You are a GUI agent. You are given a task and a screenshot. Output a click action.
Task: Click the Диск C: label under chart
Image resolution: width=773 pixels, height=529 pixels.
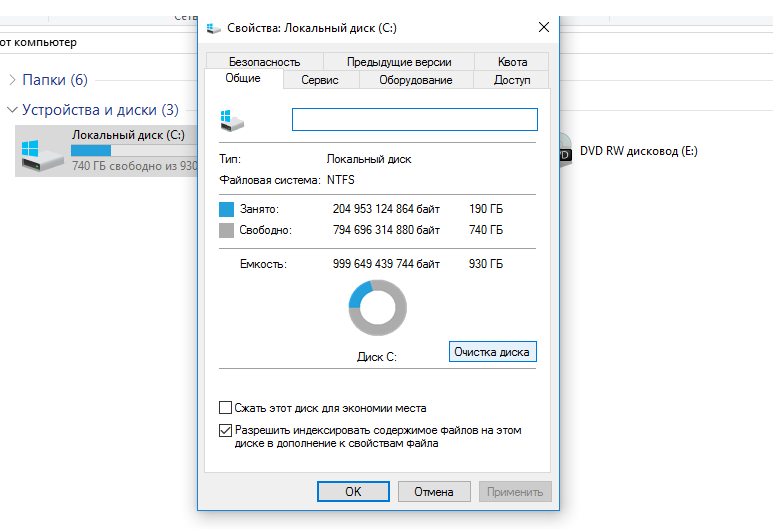[377, 357]
